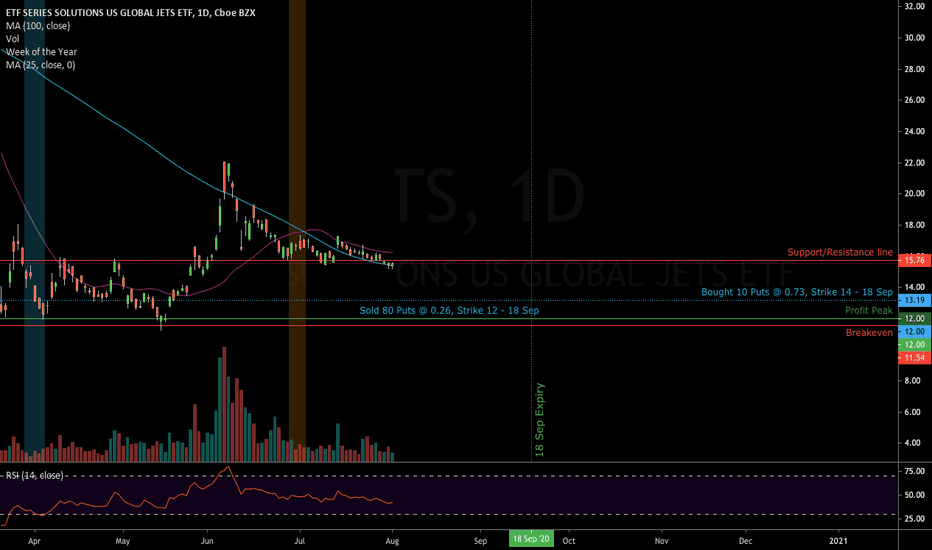
Task: Select the Vol indicator label
Action: coord(12,39)
